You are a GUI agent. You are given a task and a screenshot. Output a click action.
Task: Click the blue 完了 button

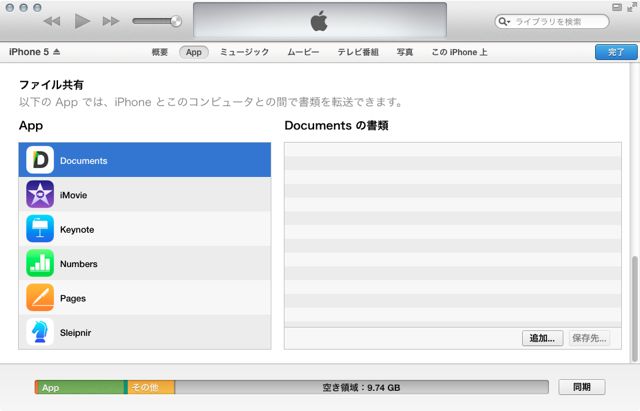[616, 52]
